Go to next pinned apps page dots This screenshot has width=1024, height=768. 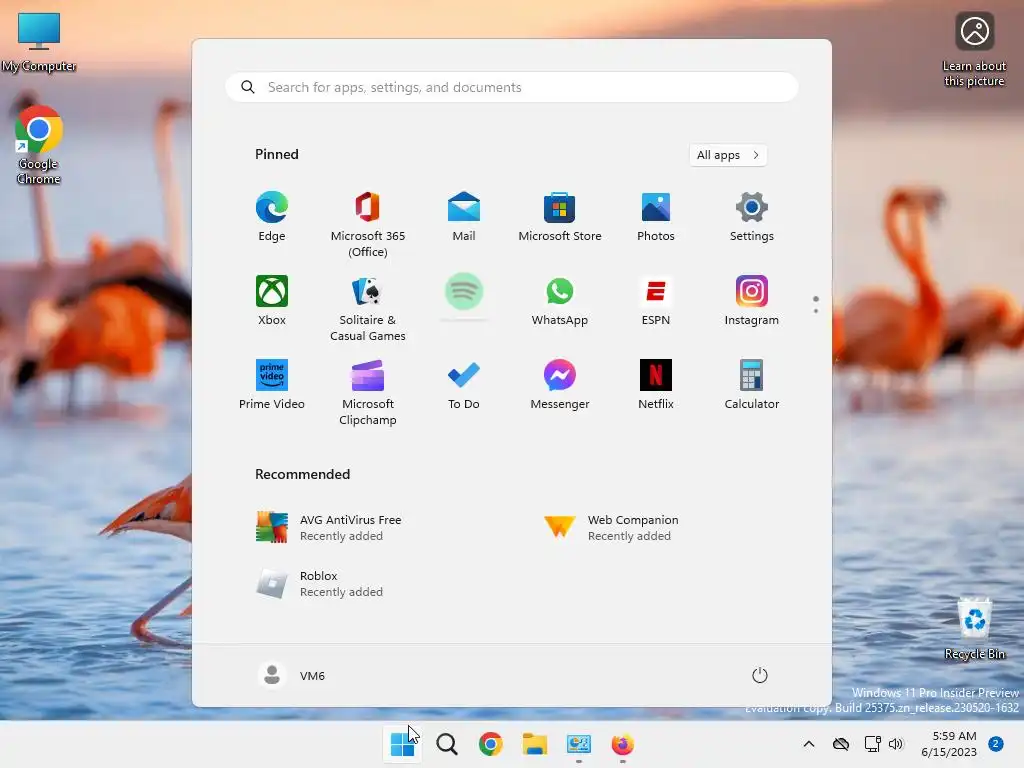pyautogui.click(x=816, y=304)
